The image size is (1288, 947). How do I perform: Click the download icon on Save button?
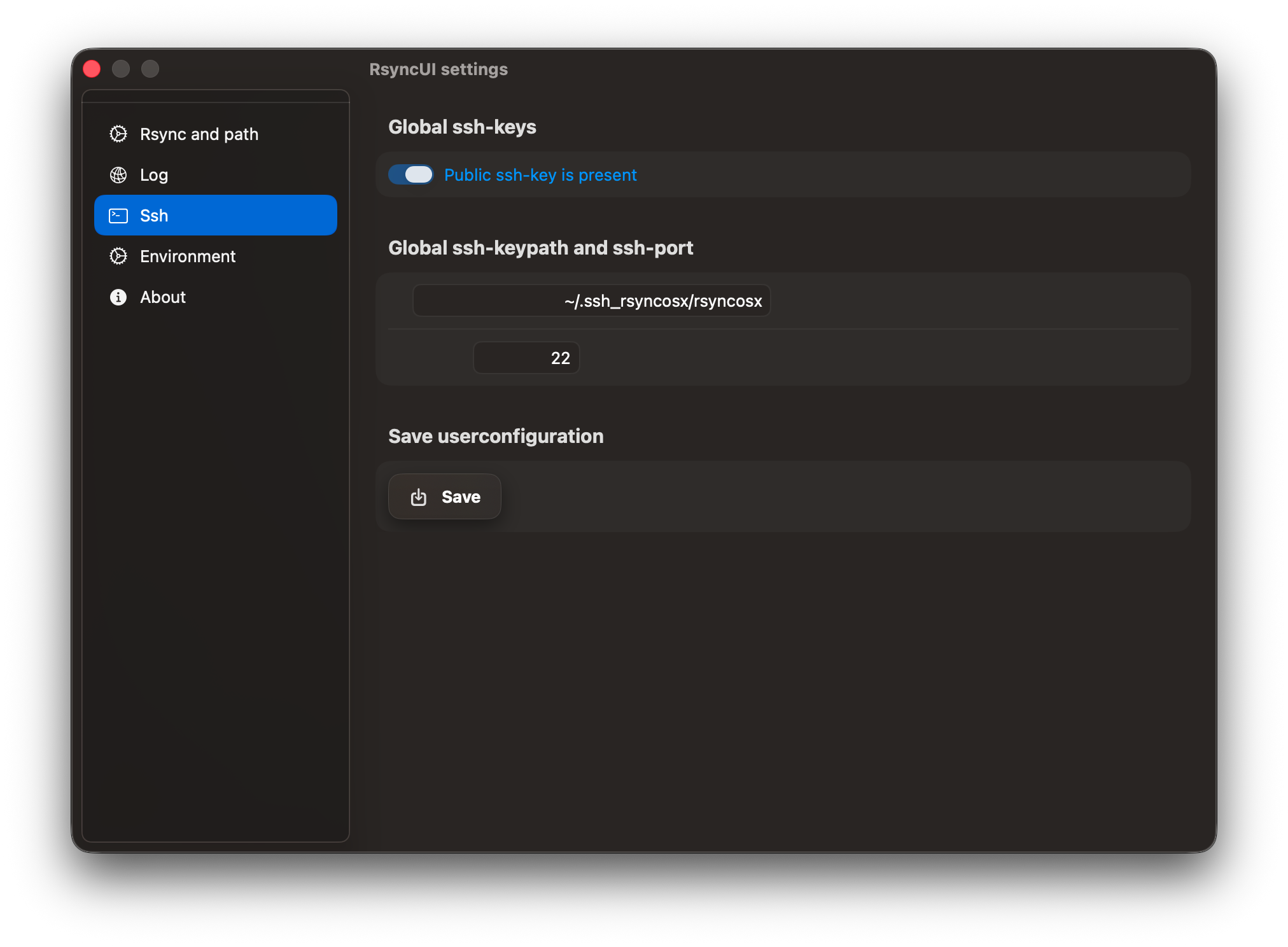coord(419,497)
